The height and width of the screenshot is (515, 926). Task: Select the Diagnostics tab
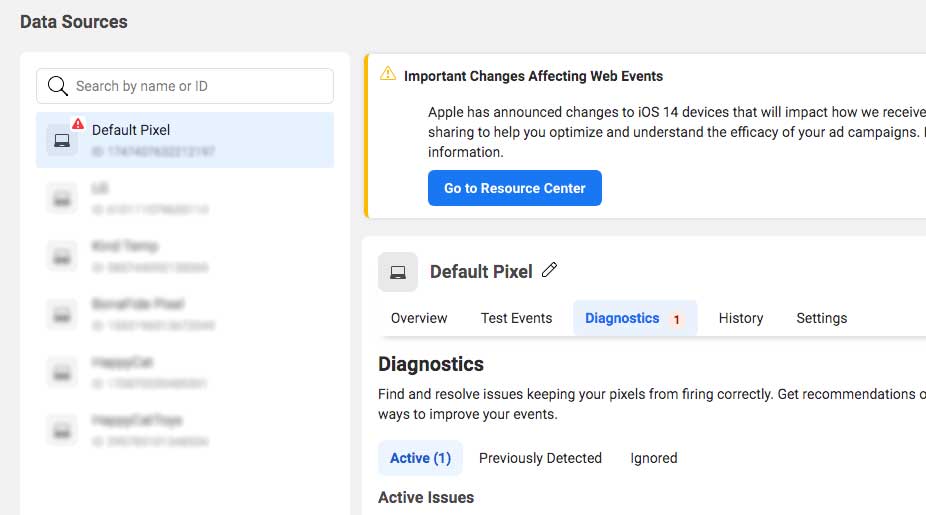pos(635,318)
